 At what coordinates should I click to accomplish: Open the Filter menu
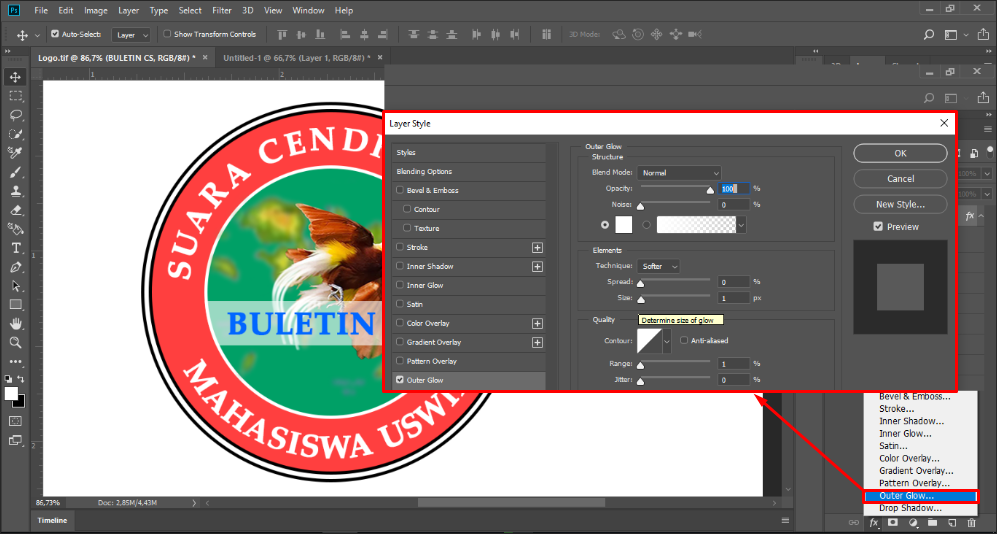[222, 11]
